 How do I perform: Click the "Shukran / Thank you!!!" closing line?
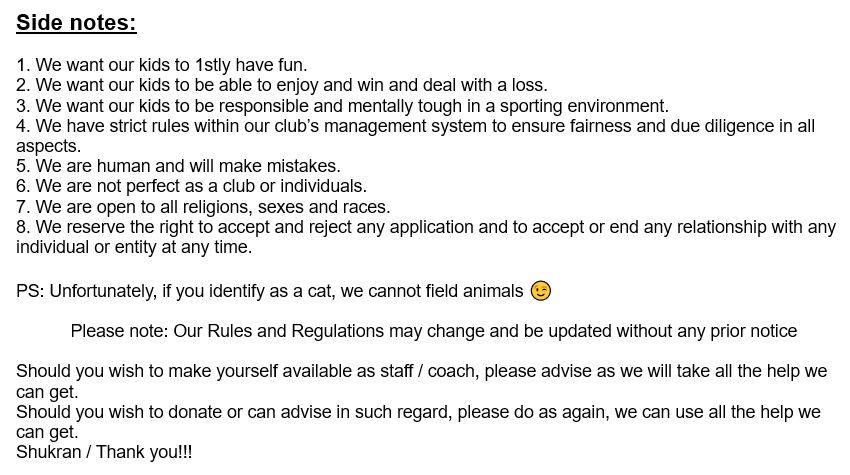pyautogui.click(x=104, y=452)
